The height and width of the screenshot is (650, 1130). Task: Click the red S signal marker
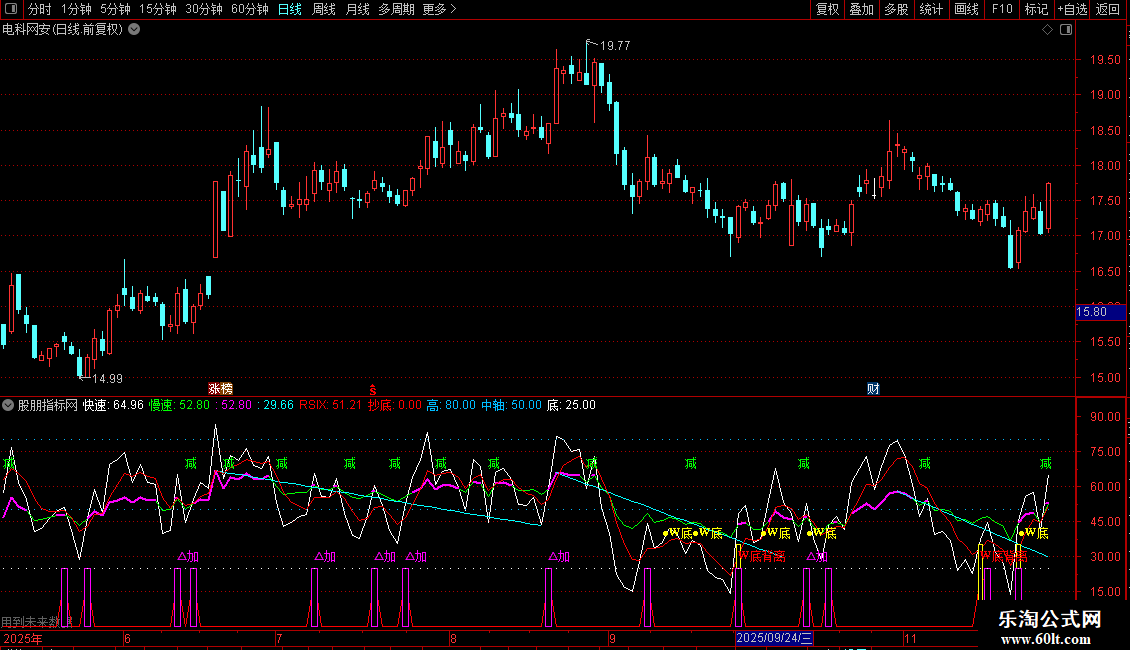point(373,388)
